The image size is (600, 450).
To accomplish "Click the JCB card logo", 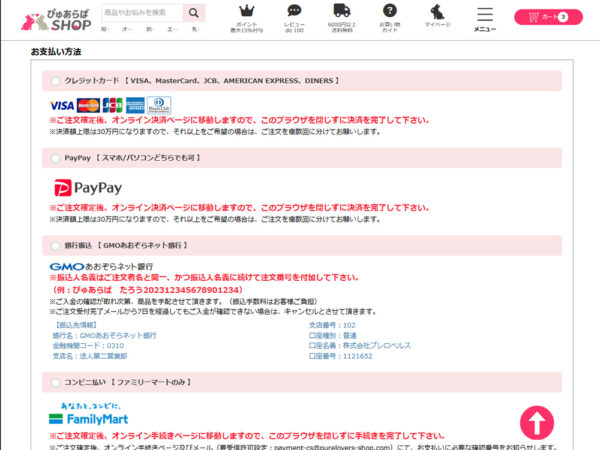I will coord(112,105).
